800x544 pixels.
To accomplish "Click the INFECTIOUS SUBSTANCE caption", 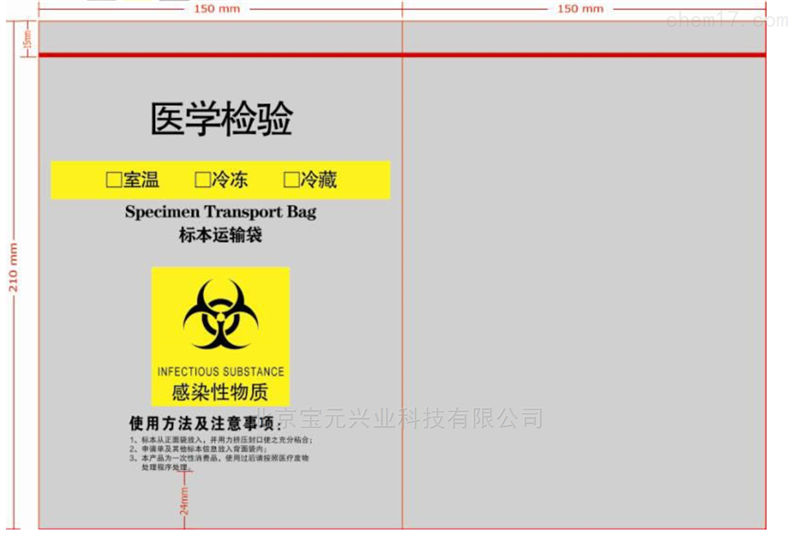I will pyautogui.click(x=221, y=371).
